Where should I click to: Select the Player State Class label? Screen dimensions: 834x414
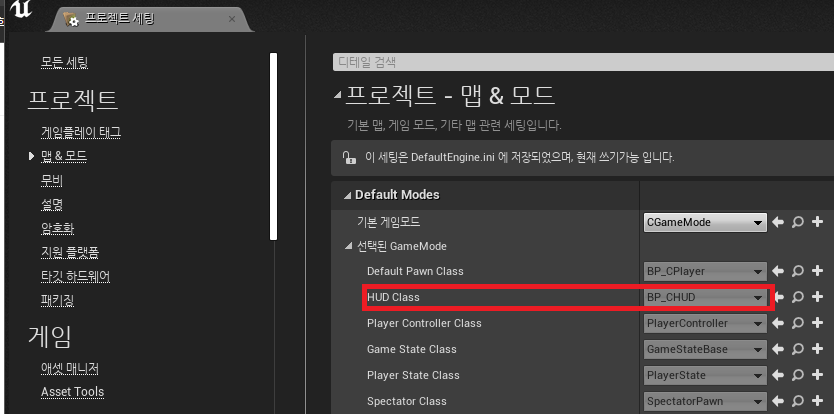(x=413, y=375)
